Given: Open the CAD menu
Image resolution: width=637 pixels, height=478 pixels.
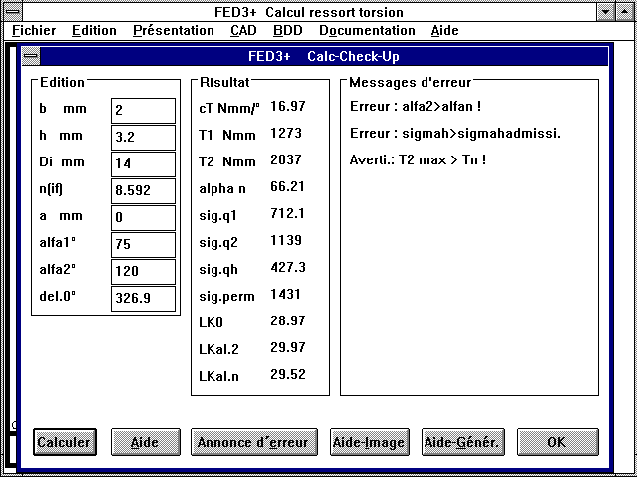Looking at the screenshot, I should click(243, 30).
